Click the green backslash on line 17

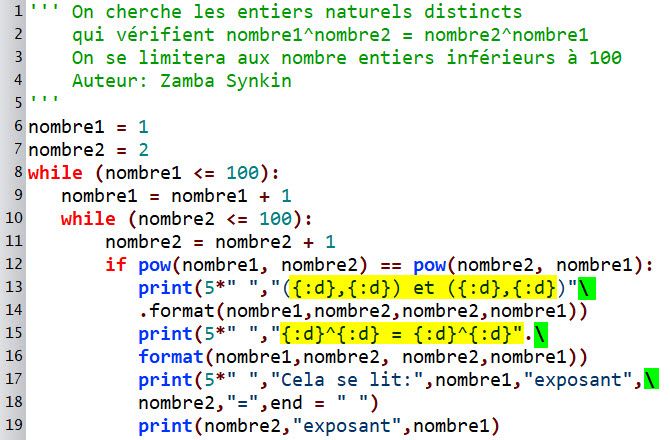click(651, 379)
